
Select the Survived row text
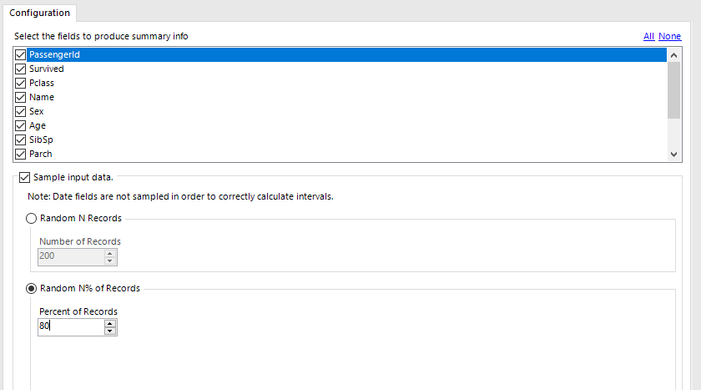tap(46, 69)
